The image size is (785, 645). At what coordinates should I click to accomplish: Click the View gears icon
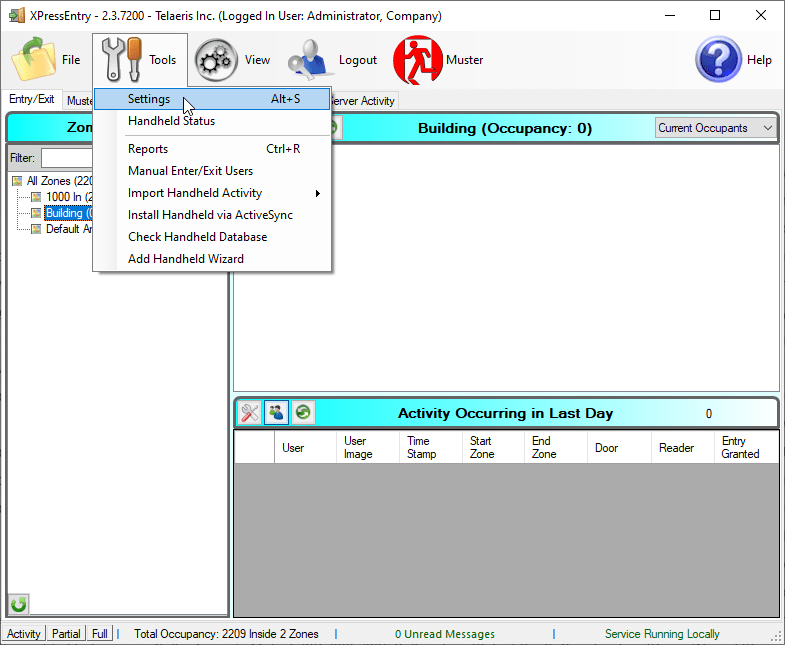click(216, 60)
